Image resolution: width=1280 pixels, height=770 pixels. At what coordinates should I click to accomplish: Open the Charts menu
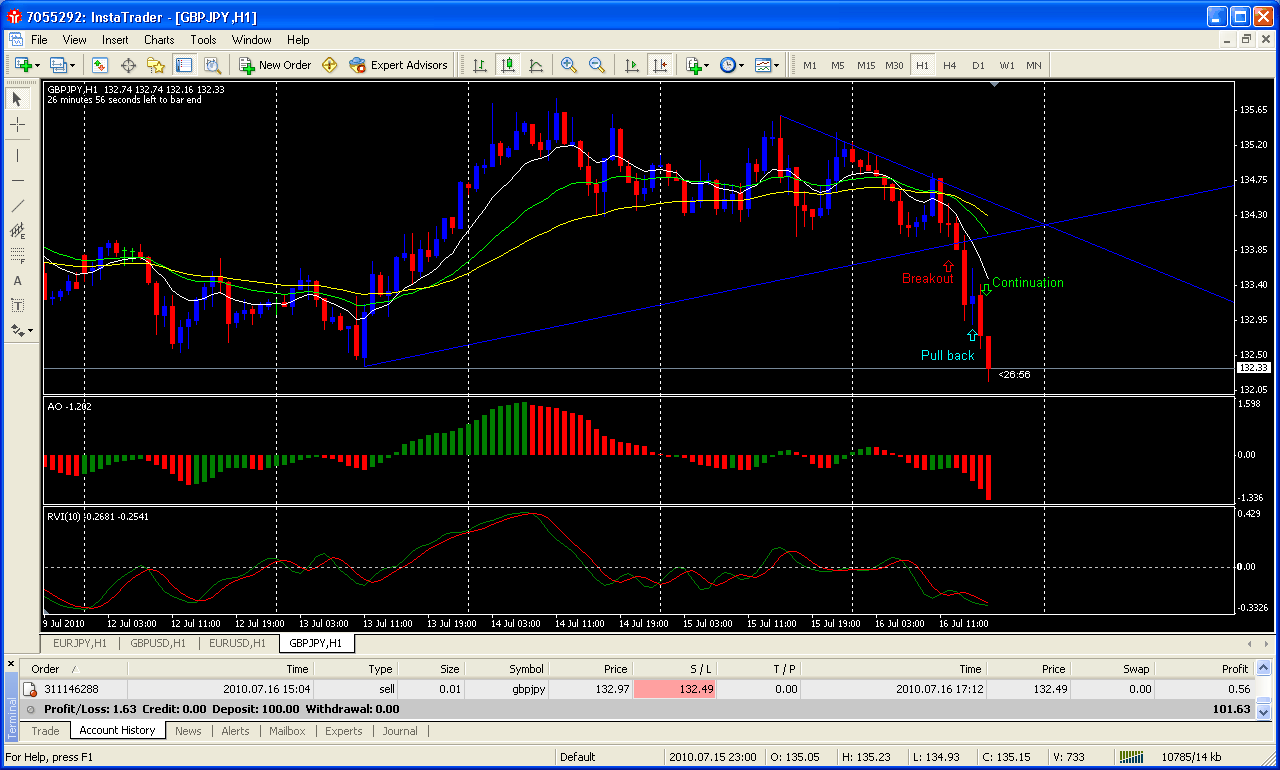coord(158,40)
